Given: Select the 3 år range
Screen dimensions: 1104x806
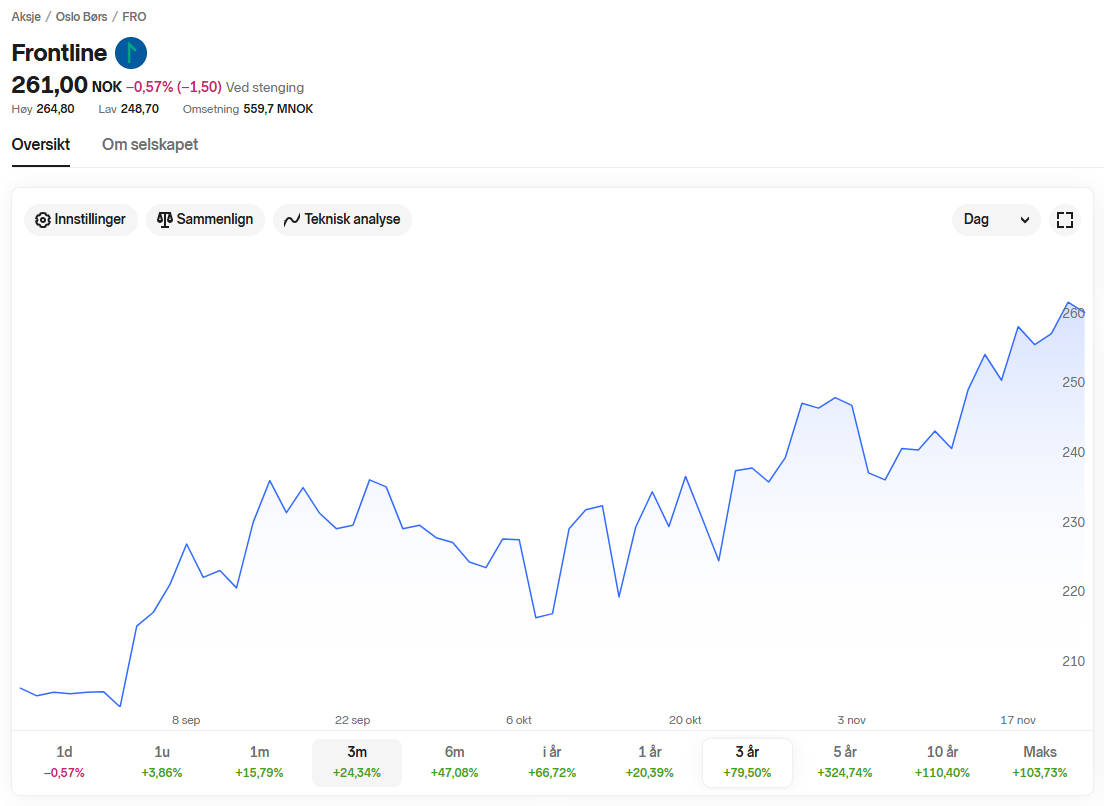Looking at the screenshot, I should (747, 762).
